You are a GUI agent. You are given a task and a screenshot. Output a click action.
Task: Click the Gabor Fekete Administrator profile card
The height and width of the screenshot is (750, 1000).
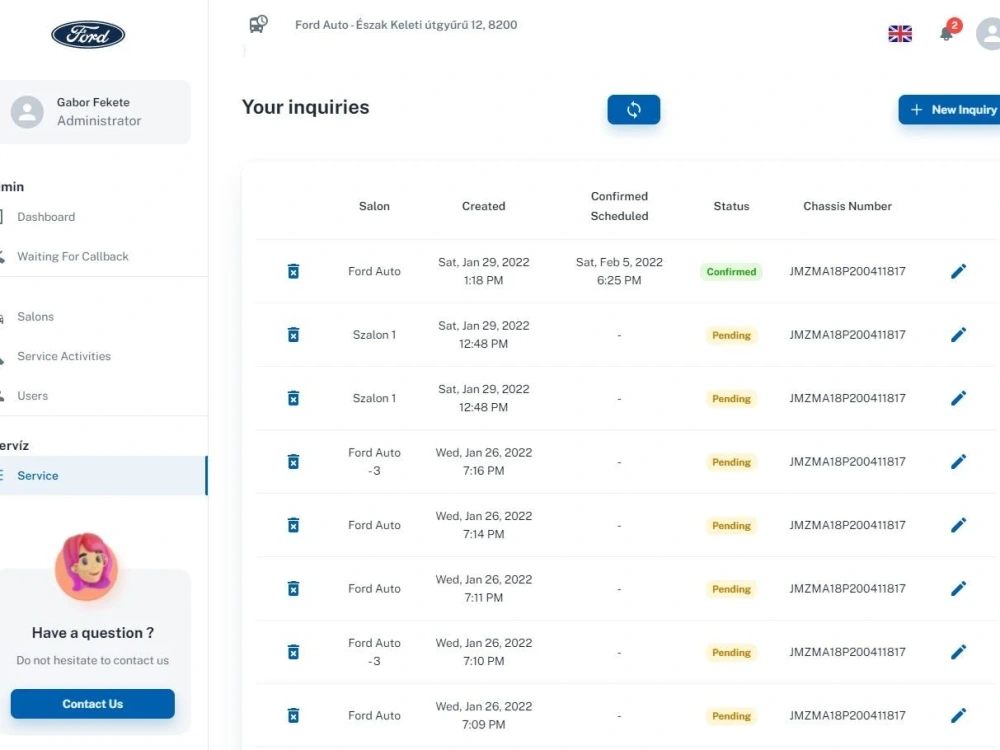coord(94,112)
